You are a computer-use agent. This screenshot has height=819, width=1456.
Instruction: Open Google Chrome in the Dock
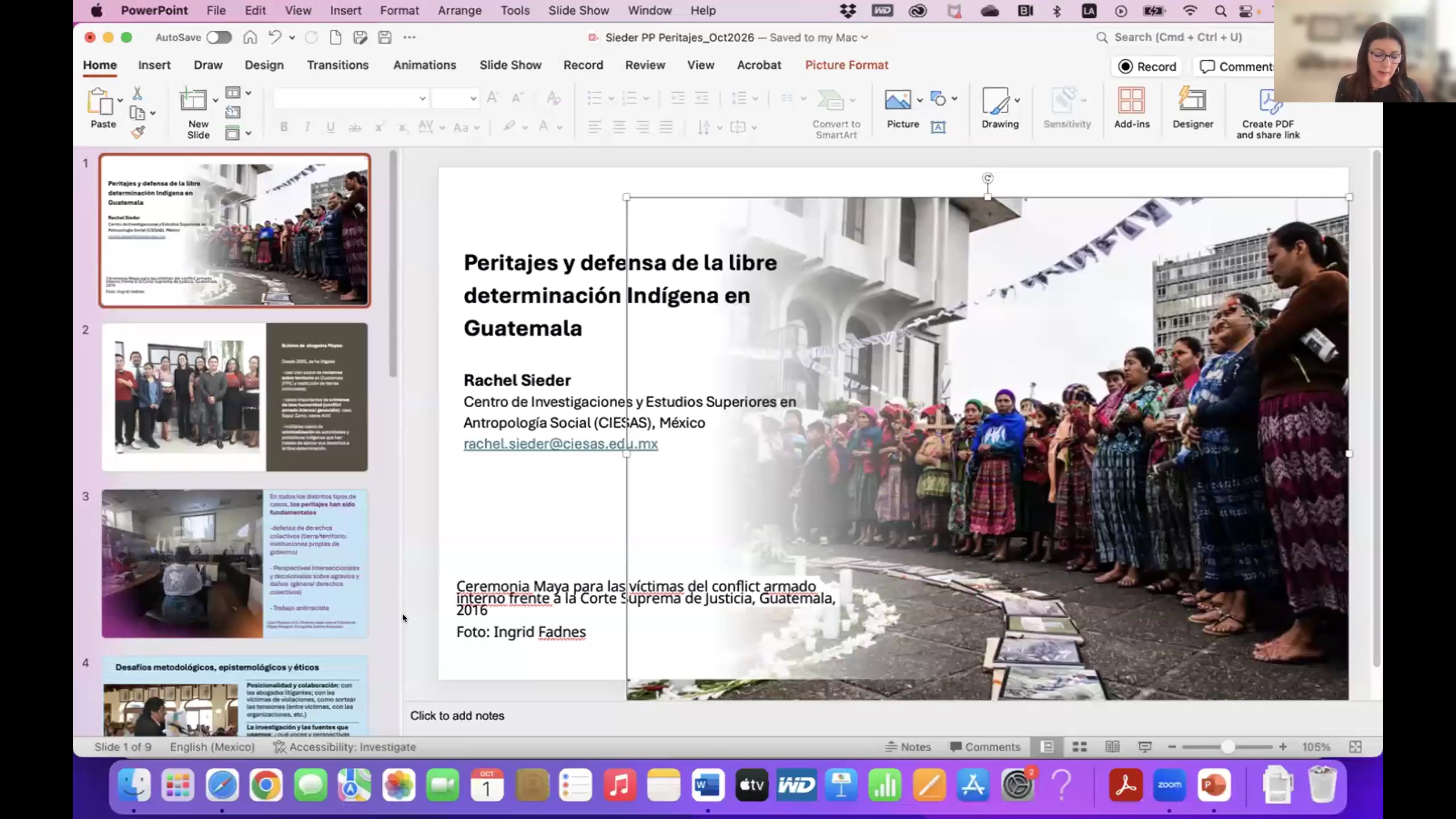pos(266,785)
